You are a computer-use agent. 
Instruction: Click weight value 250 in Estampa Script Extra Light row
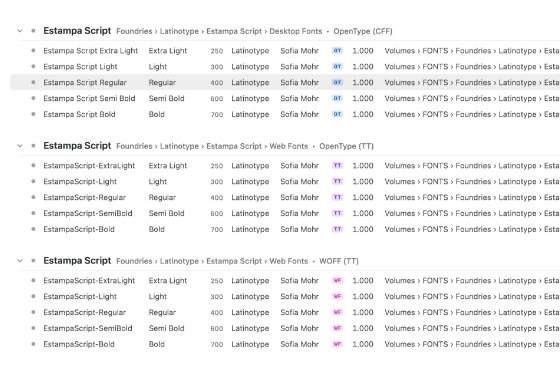[x=217, y=51]
